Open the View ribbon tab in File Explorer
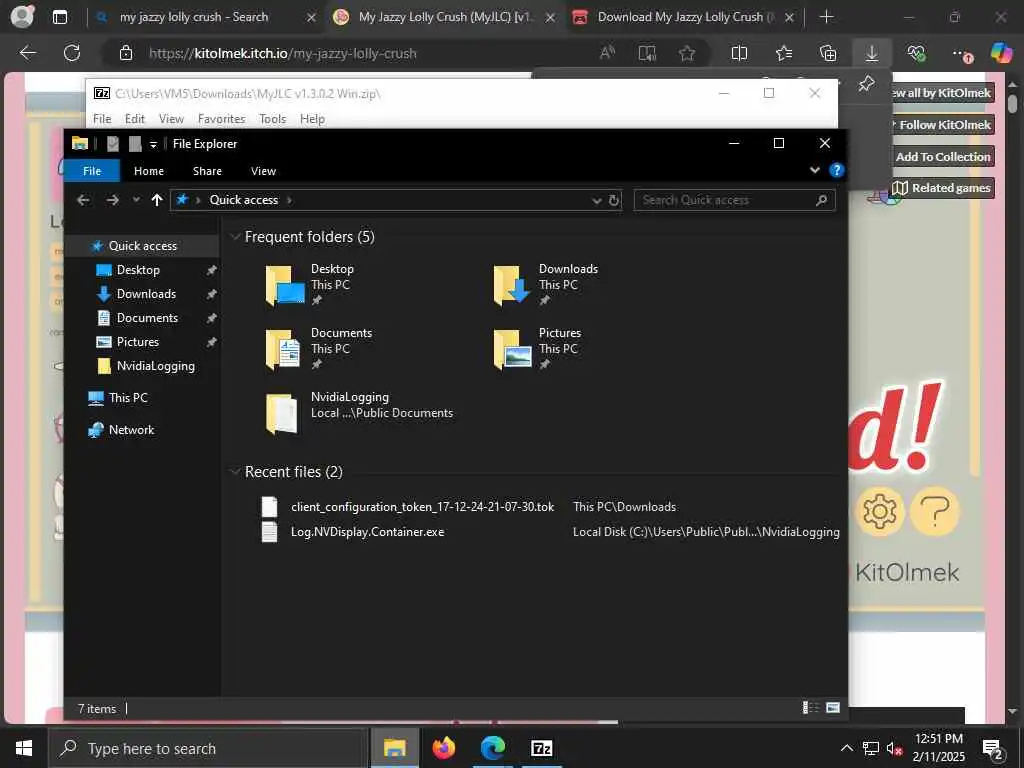This screenshot has height=768, width=1024. pyautogui.click(x=263, y=170)
